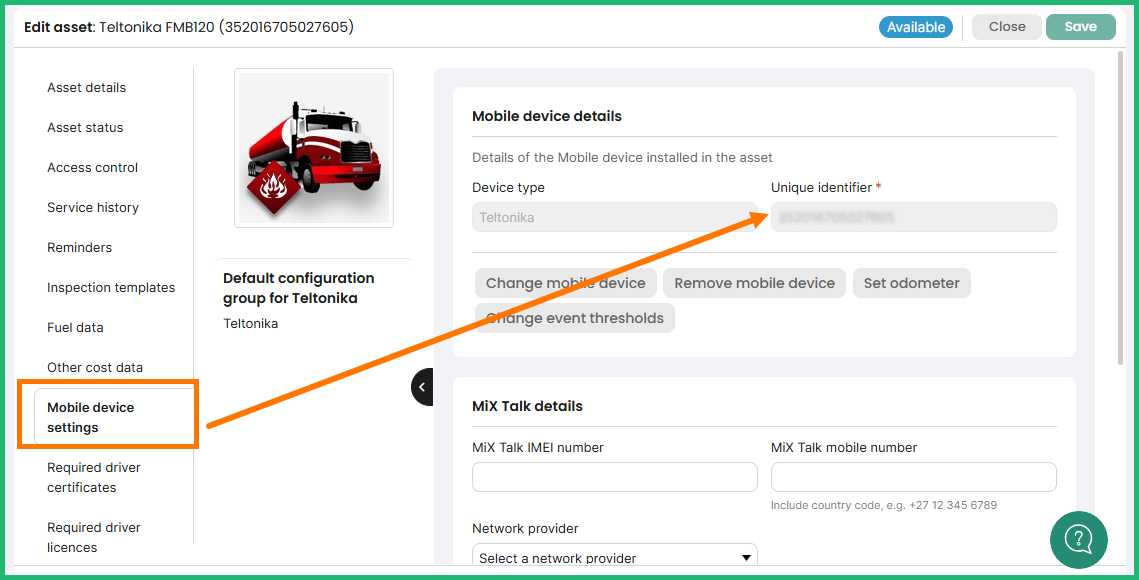Click the MiX Talk IMEI number field
This screenshot has height=580, width=1139.
(x=614, y=477)
